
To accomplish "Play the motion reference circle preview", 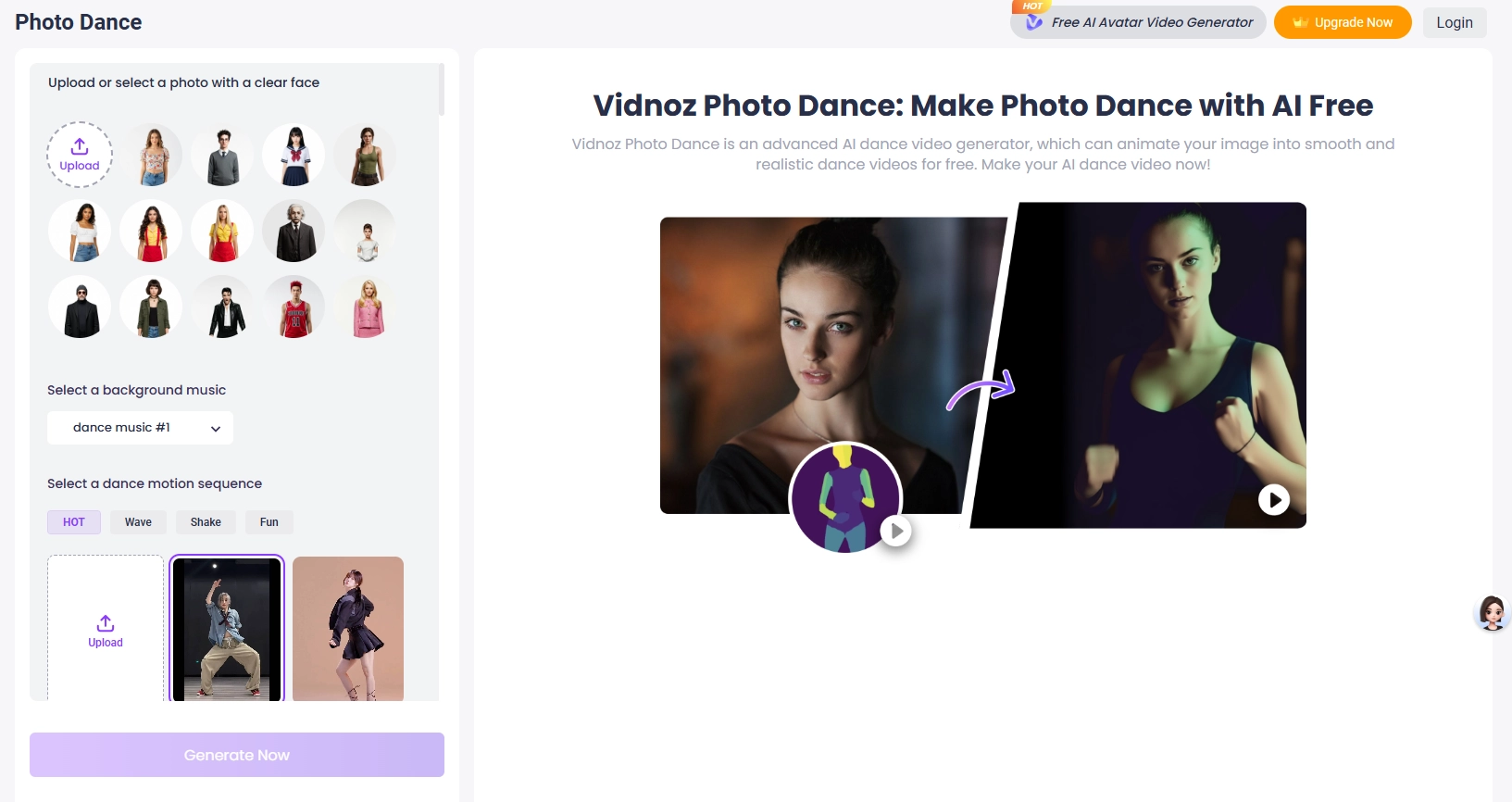I will click(895, 531).
